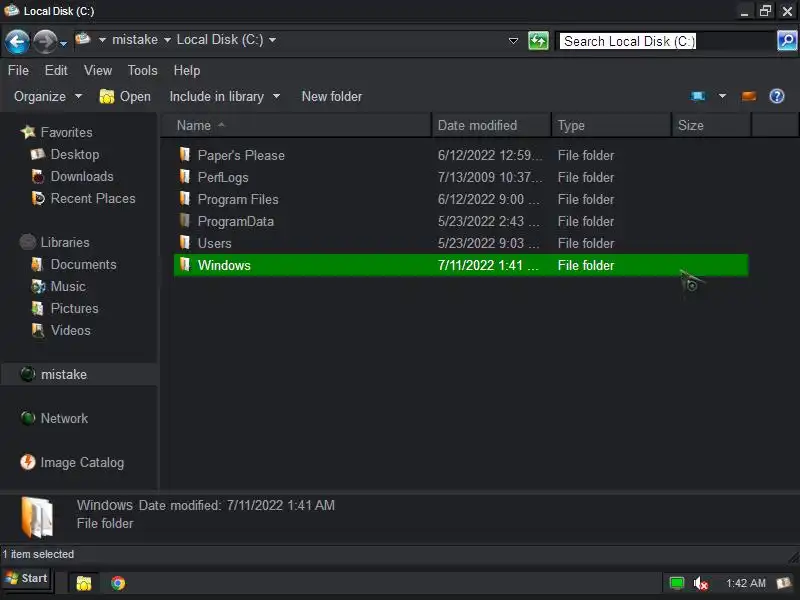This screenshot has height=600, width=800.
Task: Click the Network icon in sidebar
Action: click(x=28, y=418)
